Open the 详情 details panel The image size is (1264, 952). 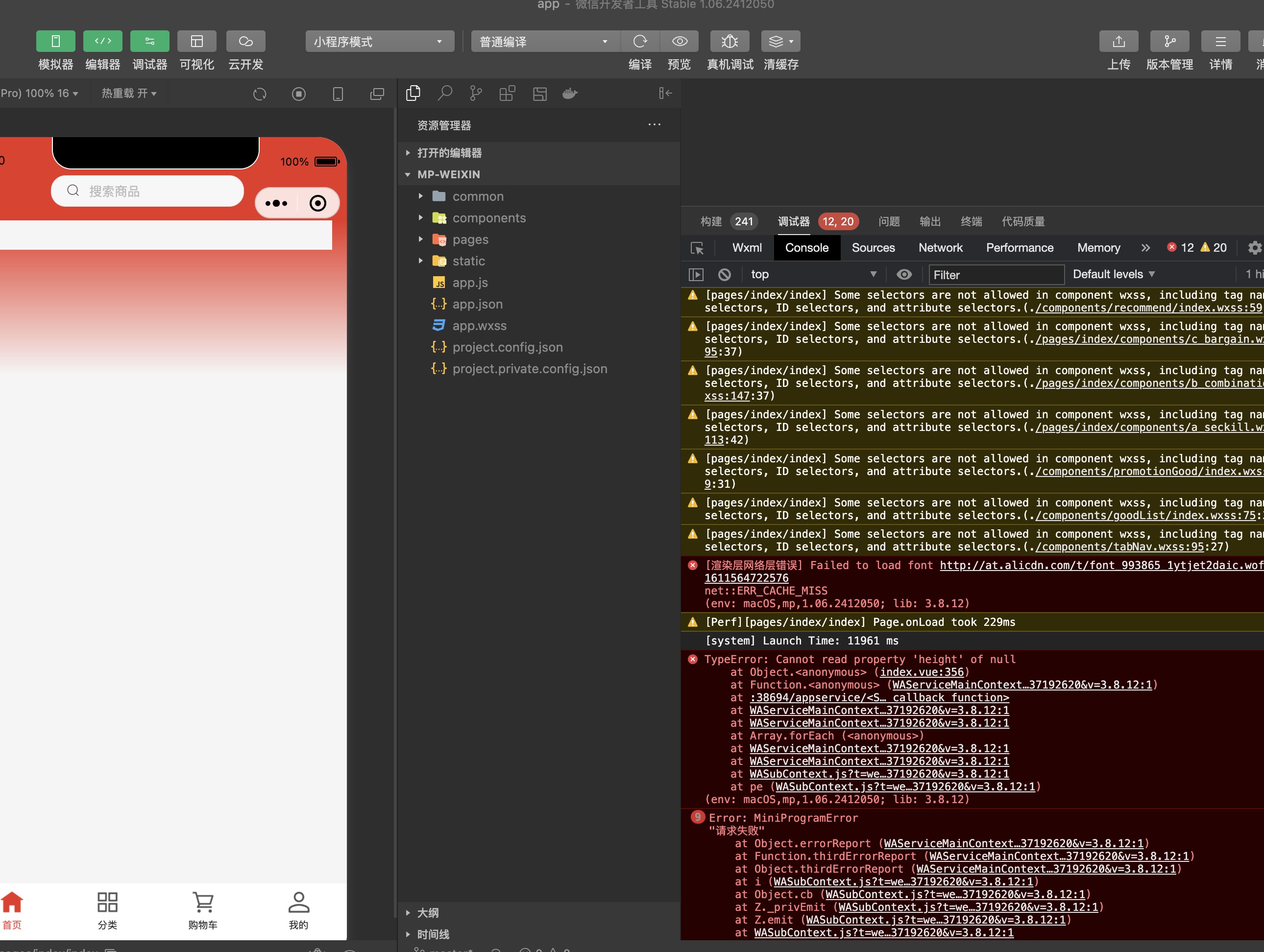1220,41
